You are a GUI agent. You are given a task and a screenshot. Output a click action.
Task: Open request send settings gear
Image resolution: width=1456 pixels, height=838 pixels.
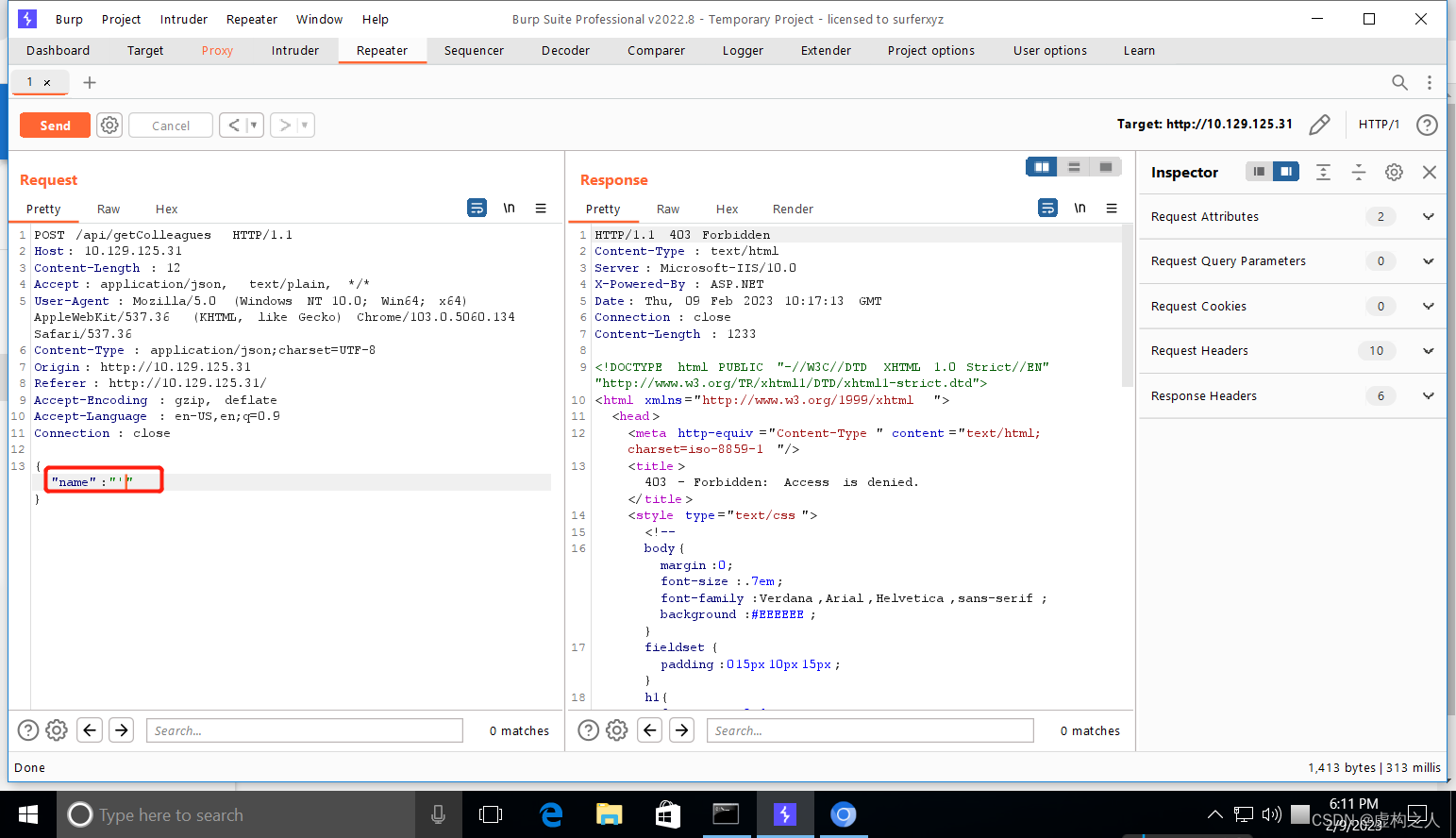click(109, 126)
